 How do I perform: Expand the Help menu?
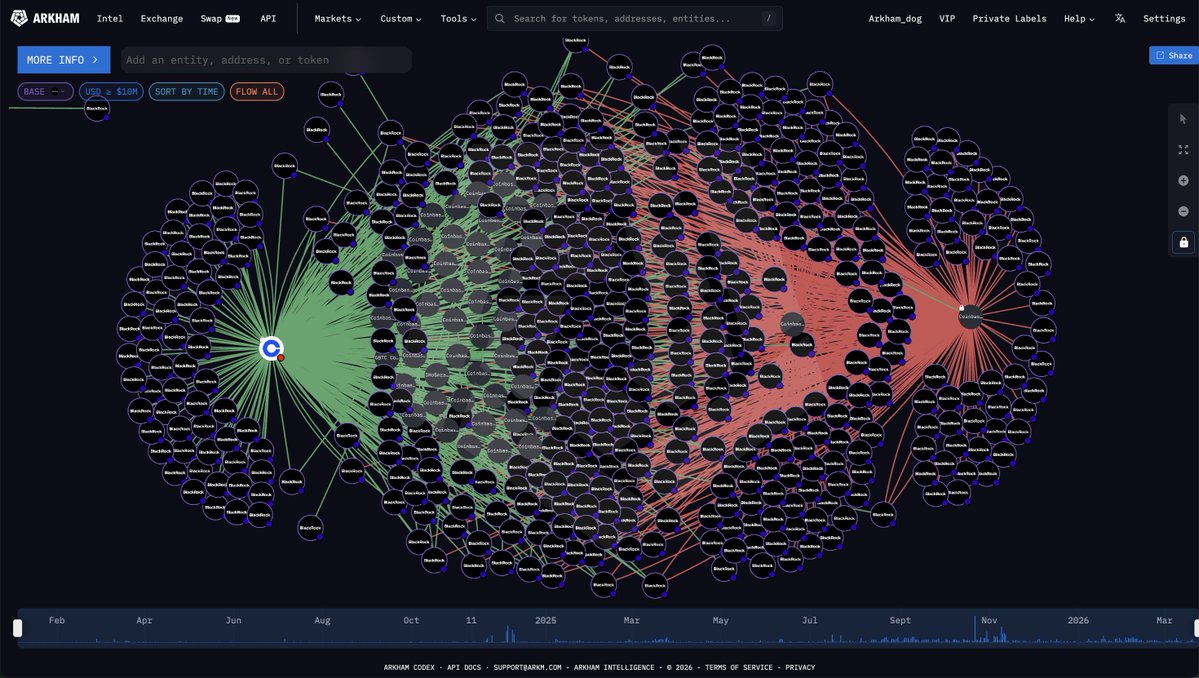tap(1079, 18)
